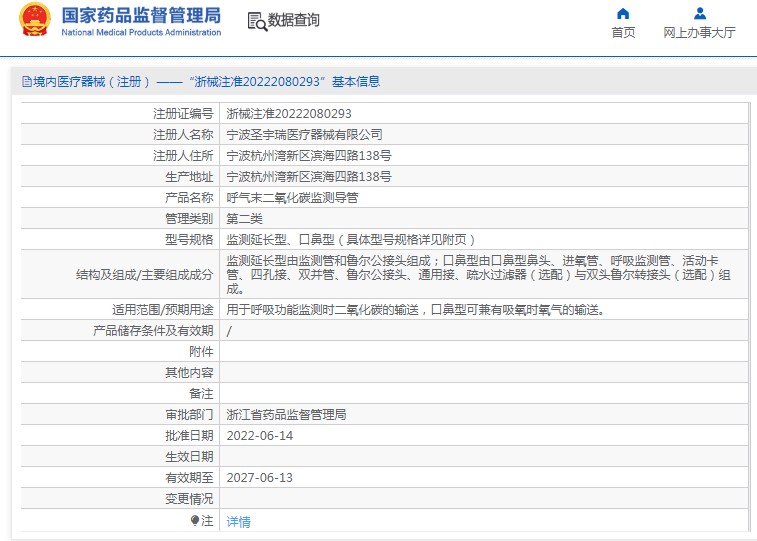757x541 pixels.
Task: Click the lightbulb icon next to 注
Action: [x=195, y=520]
